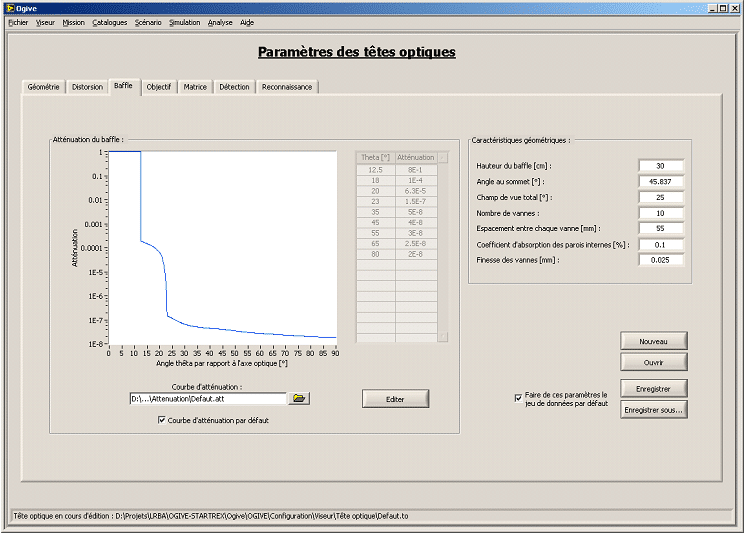This screenshot has height=534, width=744.
Task: Open the Détection tab
Action: pos(234,87)
